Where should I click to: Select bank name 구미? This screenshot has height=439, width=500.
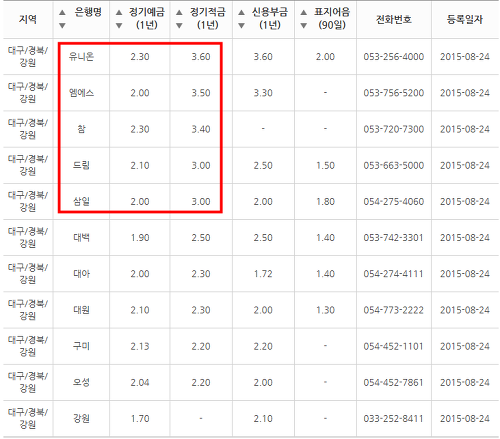[x=81, y=346]
